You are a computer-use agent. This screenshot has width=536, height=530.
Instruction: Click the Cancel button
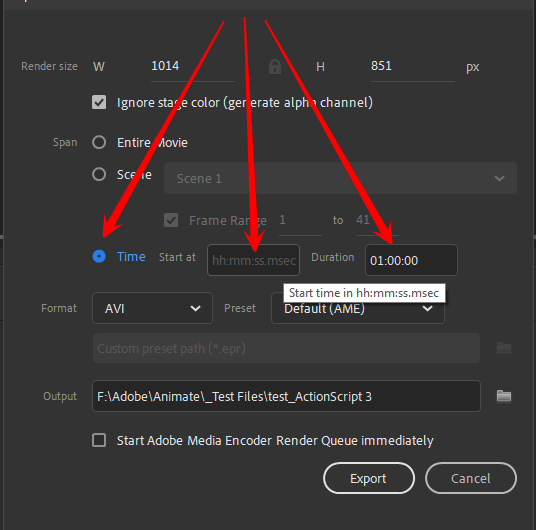coord(471,478)
